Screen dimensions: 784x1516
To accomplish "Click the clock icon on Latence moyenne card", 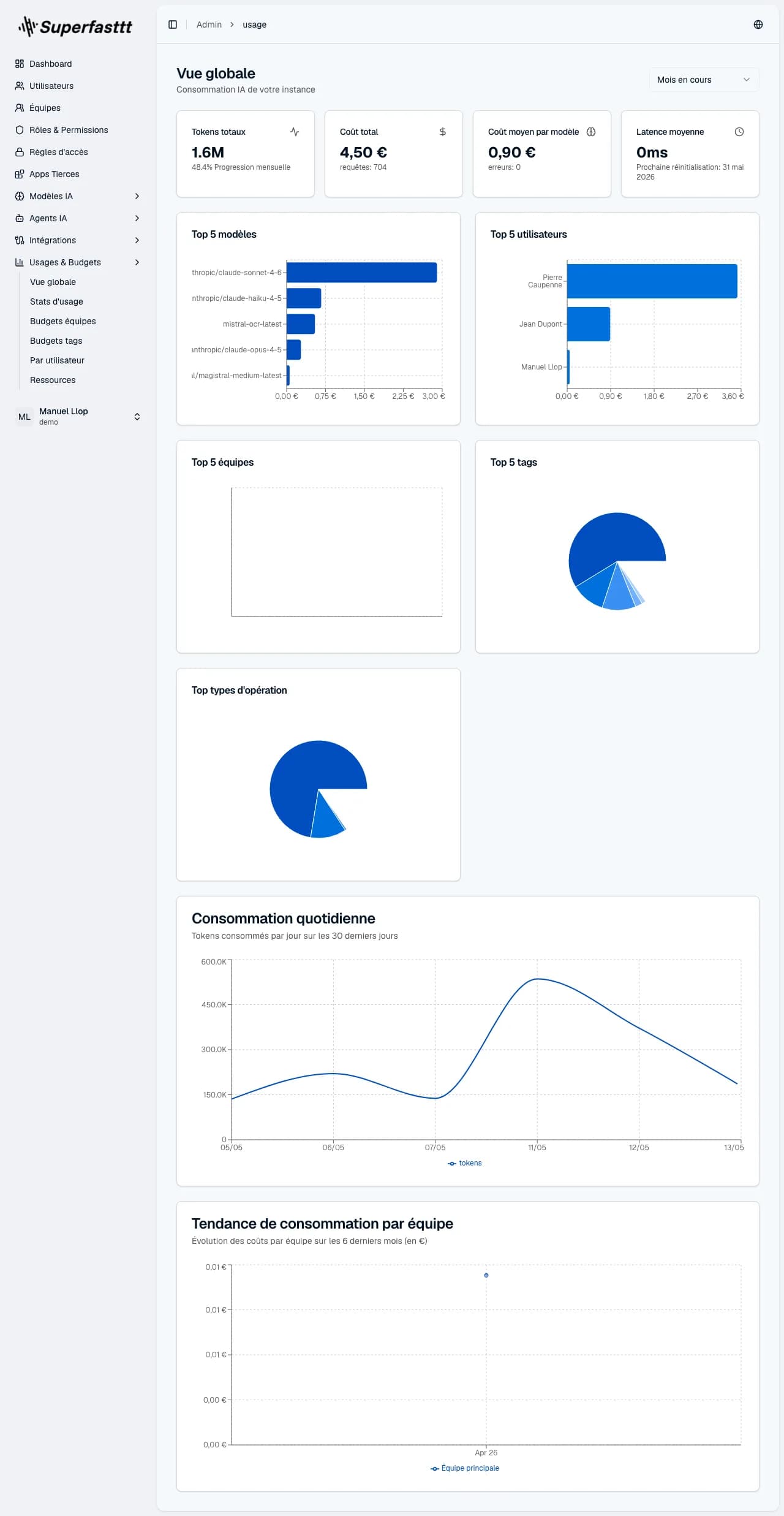I will pyautogui.click(x=739, y=132).
